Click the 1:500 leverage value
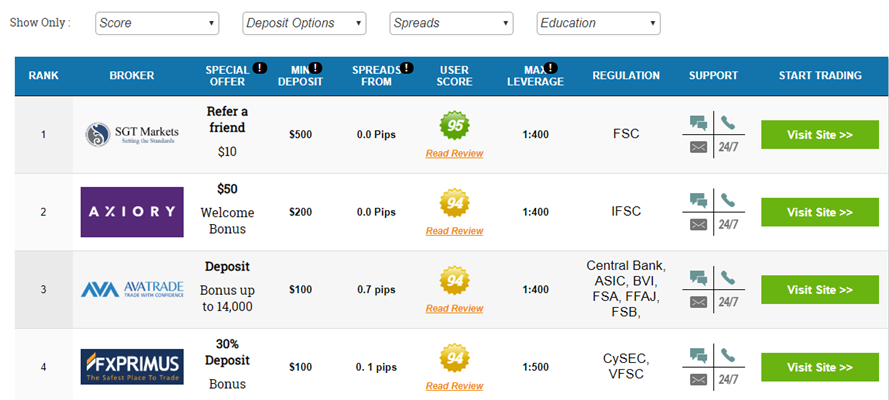 [x=536, y=368]
